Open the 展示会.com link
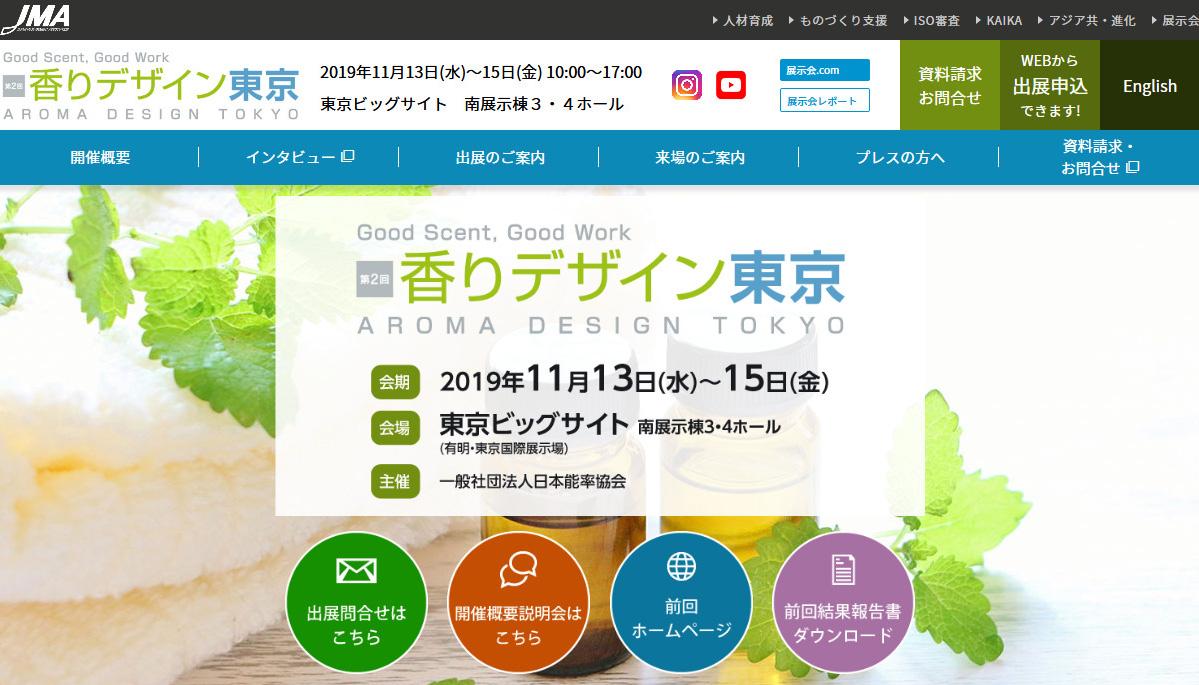This screenshot has width=1199, height=685. [x=825, y=70]
